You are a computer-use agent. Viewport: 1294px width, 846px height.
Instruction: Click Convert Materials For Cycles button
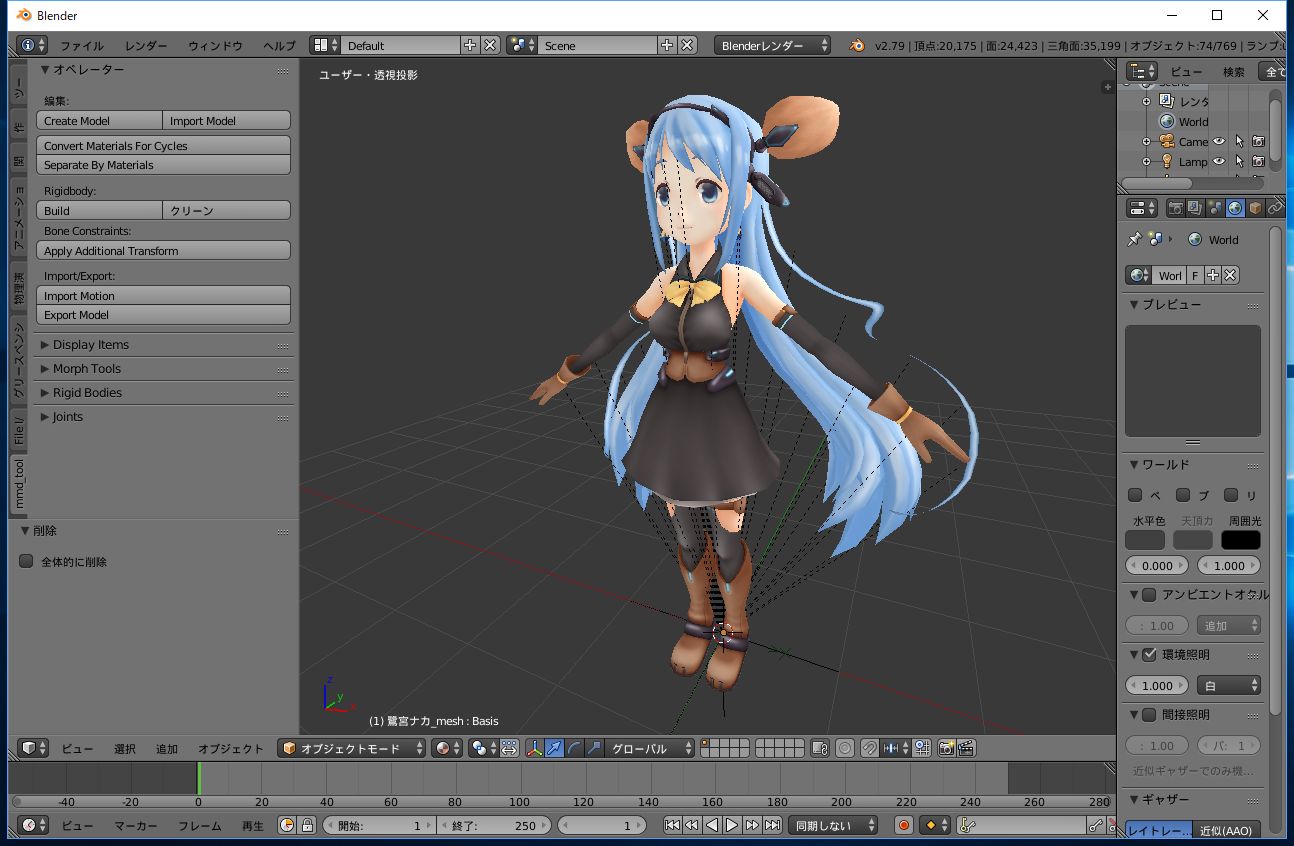[163, 145]
